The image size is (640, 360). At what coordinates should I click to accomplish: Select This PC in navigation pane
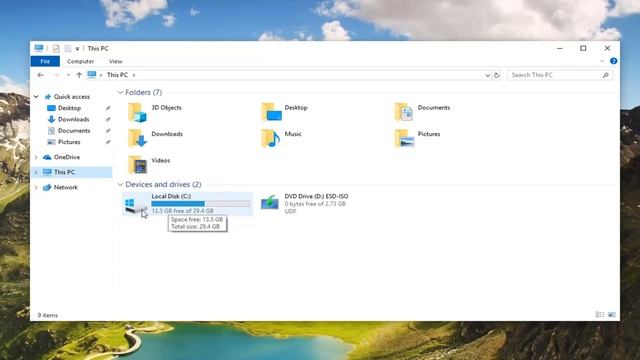[x=64, y=172]
